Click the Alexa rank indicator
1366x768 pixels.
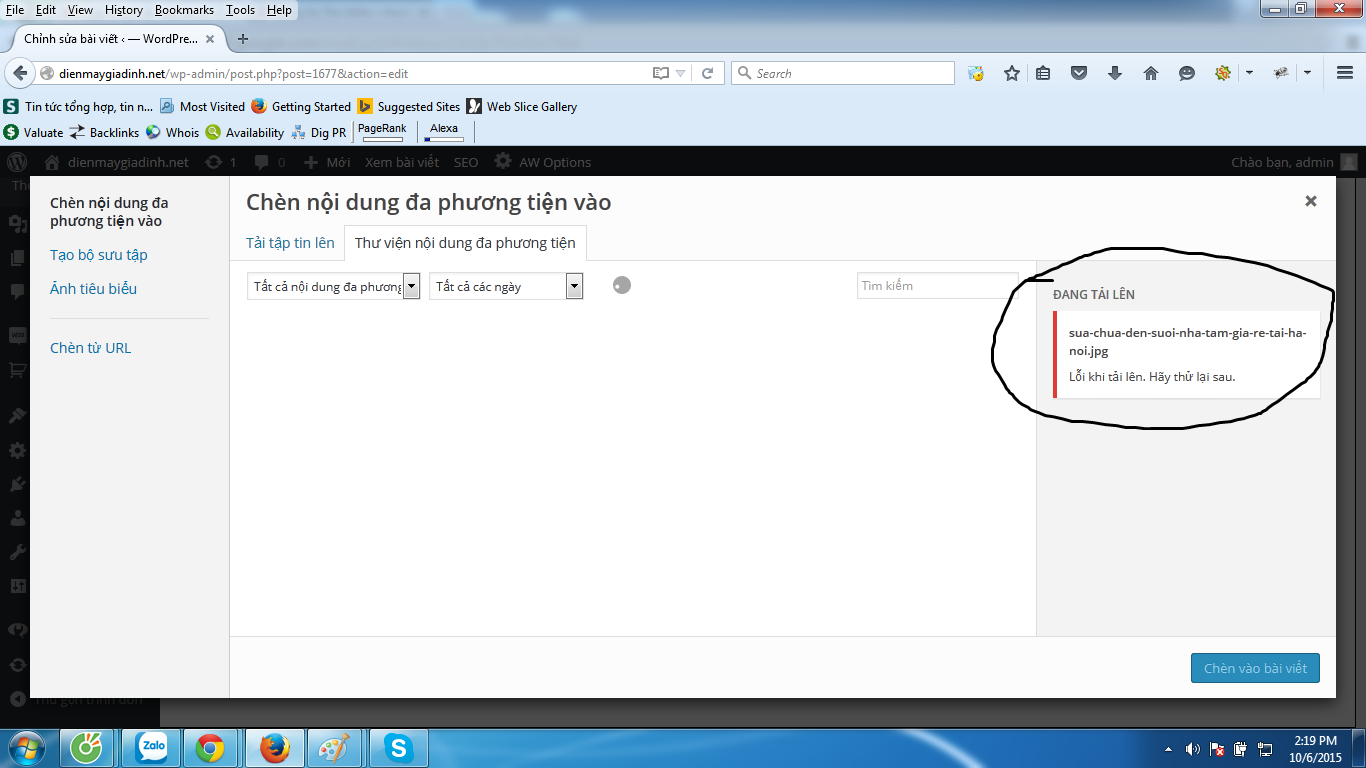coord(444,131)
